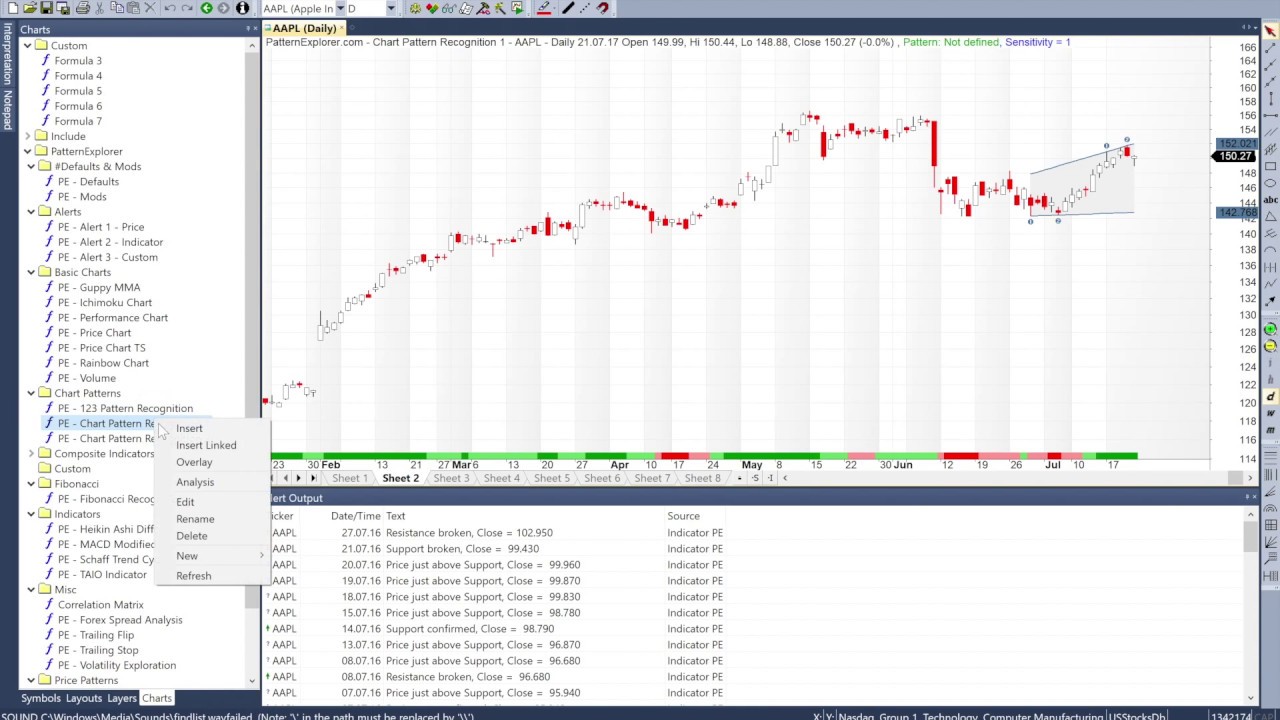Screen dimensions: 1280x720
Task: Switch to hourly 'h' interval button
Action: pyautogui.click(x=1270, y=380)
